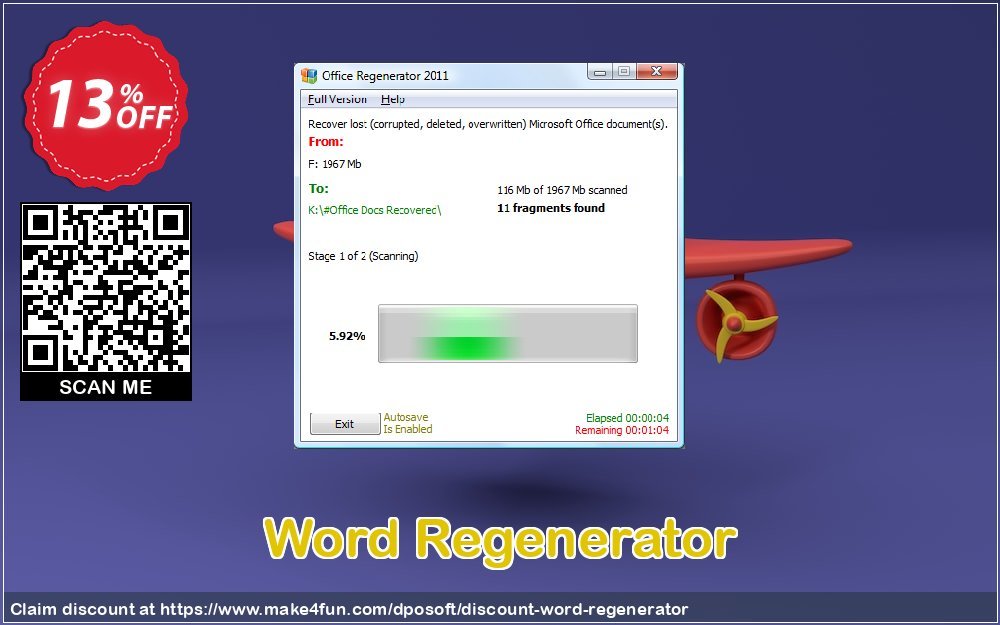Click the 'Elapsed 00:00:04' timer

628,418
